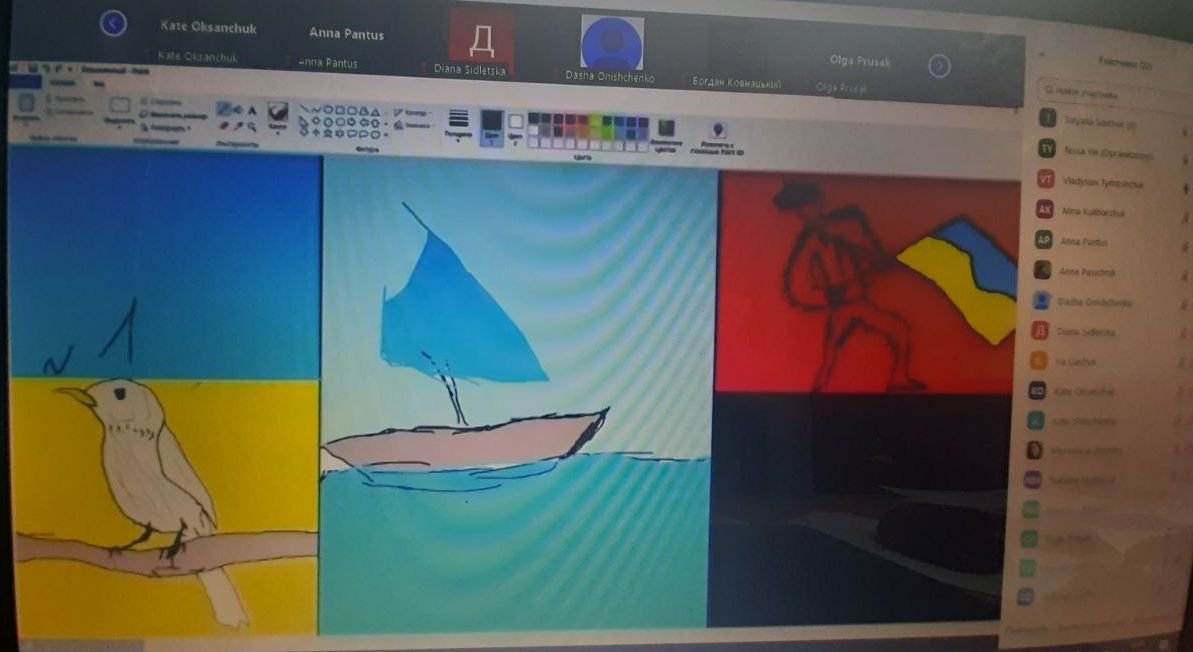
Task: Choose the Line shape in shapes gallery
Action: pyautogui.click(x=304, y=108)
